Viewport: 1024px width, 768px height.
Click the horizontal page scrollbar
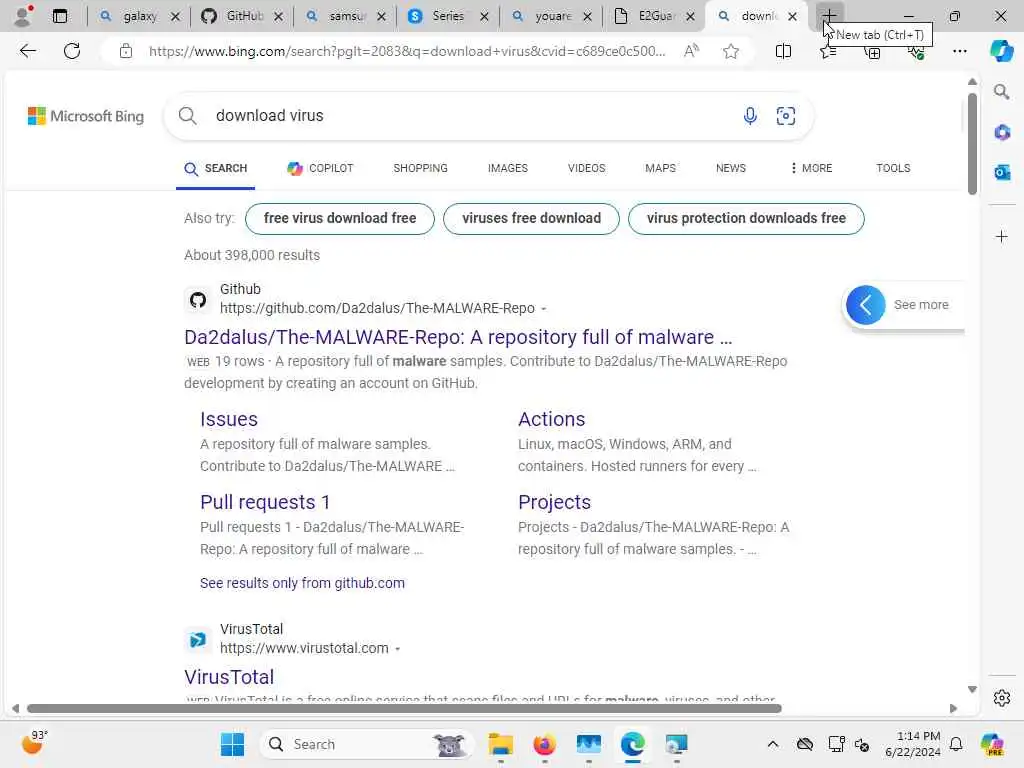[x=404, y=709]
